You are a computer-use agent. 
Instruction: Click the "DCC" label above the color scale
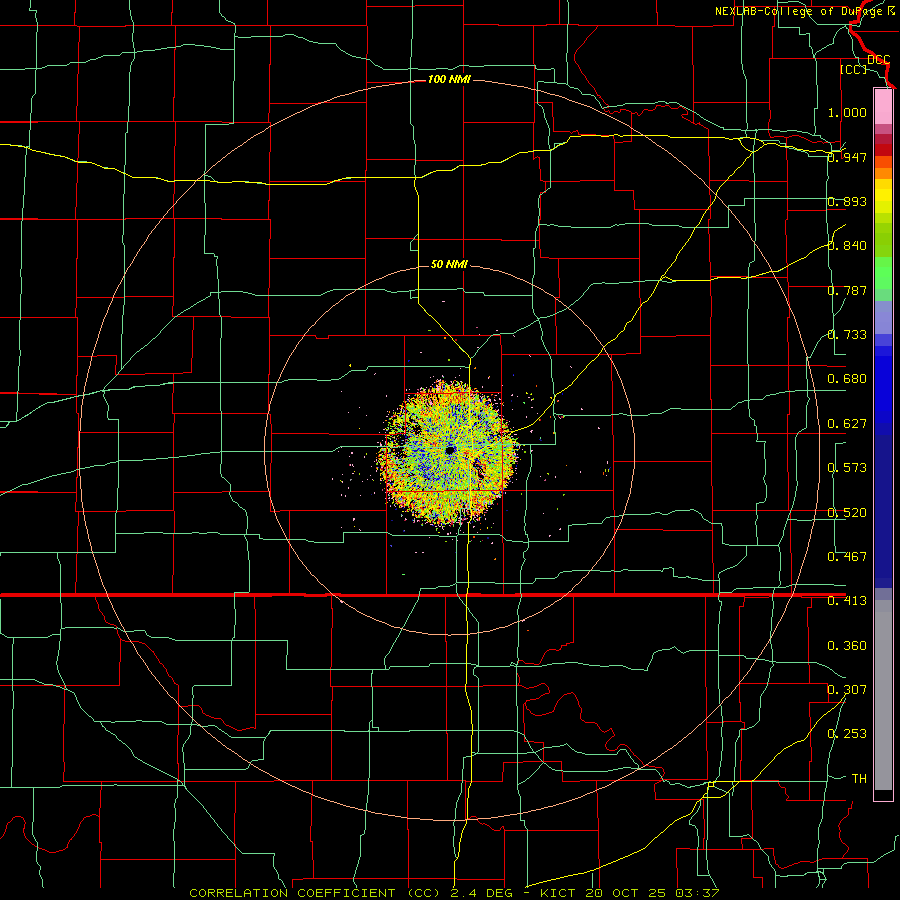tap(878, 59)
